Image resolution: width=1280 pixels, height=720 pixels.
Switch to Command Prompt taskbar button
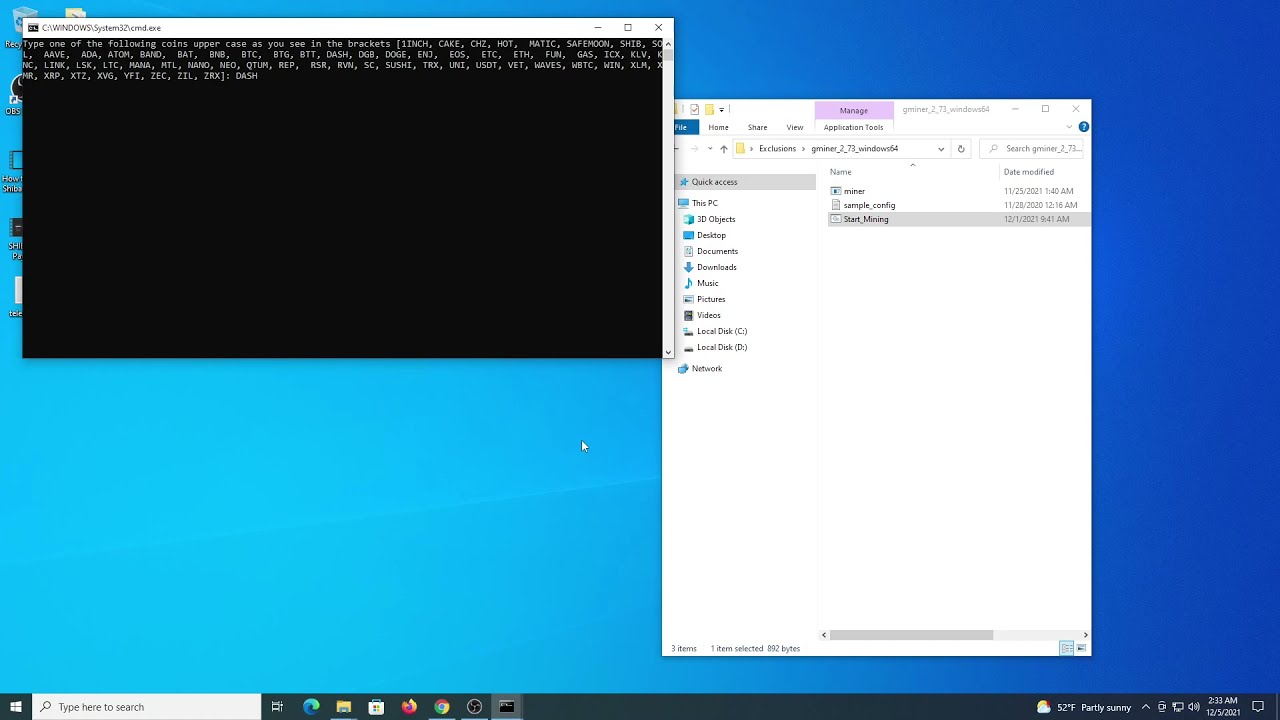[507, 707]
